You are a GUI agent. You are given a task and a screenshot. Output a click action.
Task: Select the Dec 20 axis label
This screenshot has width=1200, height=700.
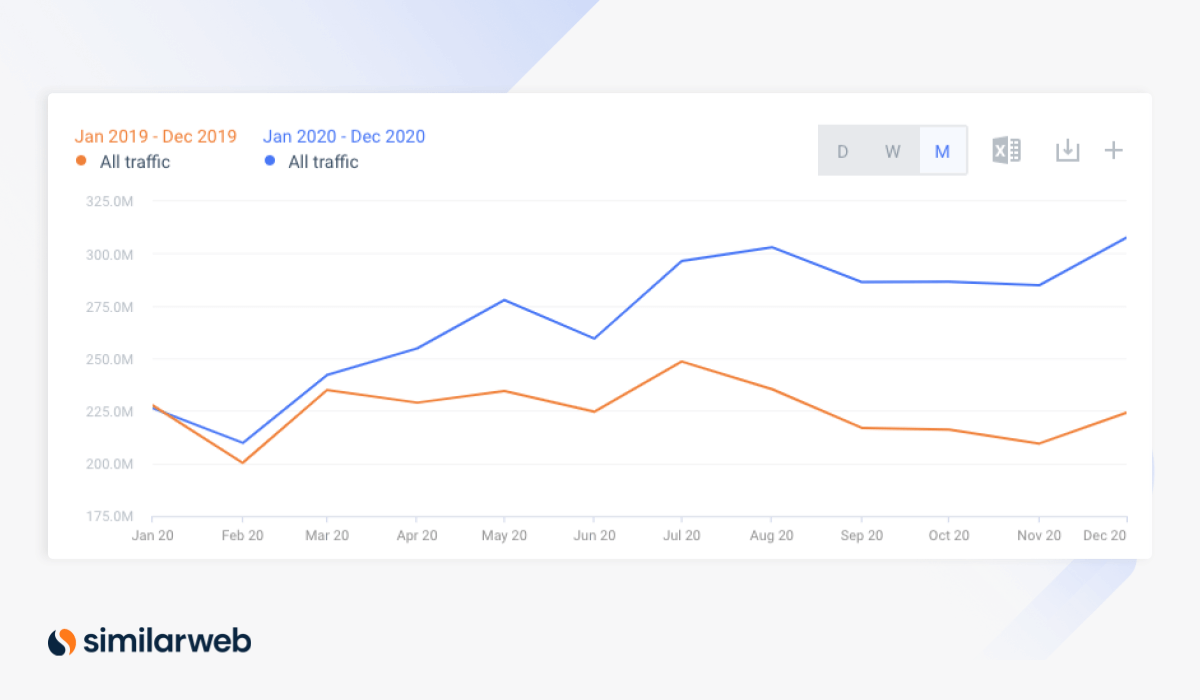click(1104, 535)
